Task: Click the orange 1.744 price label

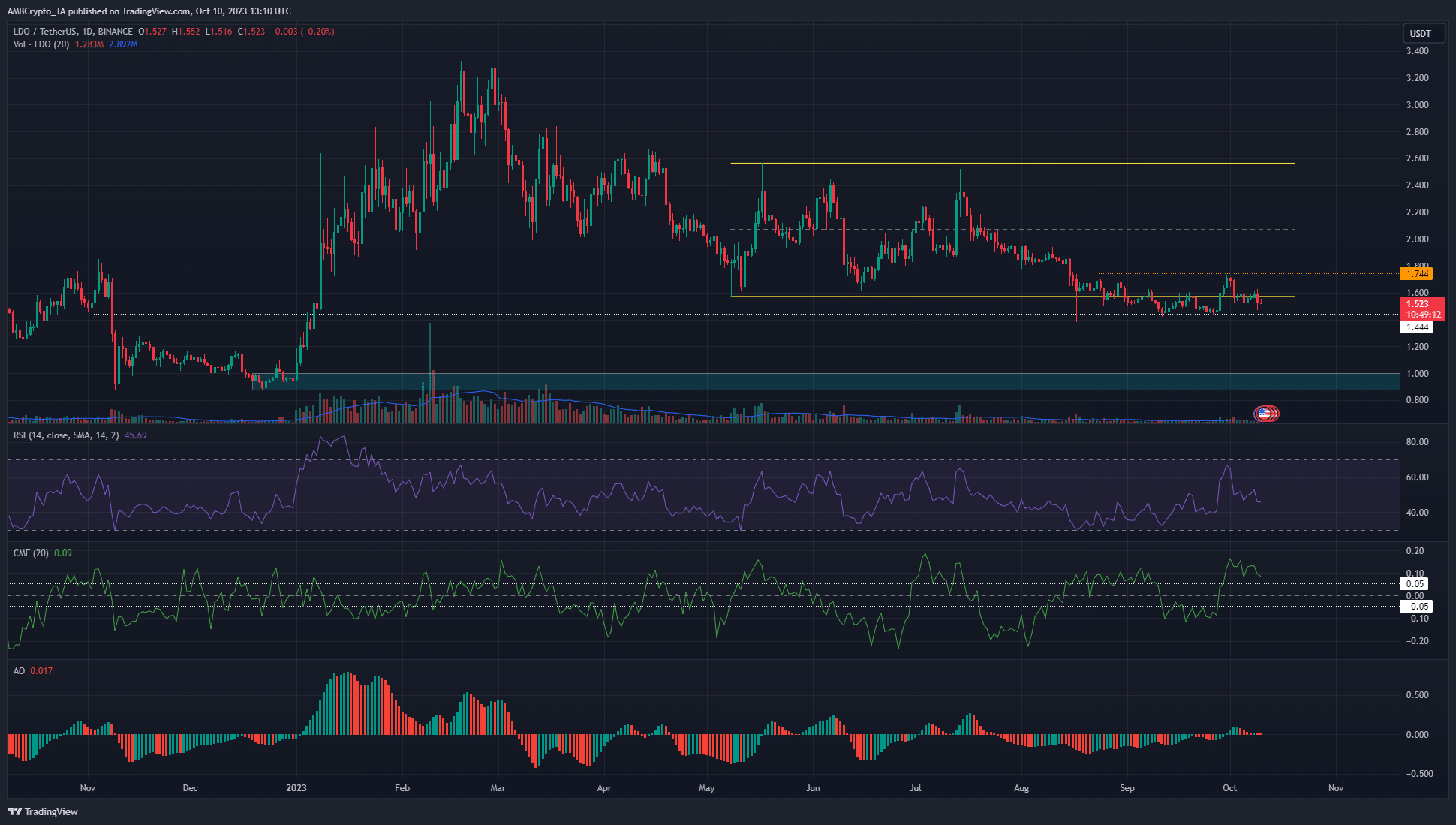Action: pos(1417,274)
